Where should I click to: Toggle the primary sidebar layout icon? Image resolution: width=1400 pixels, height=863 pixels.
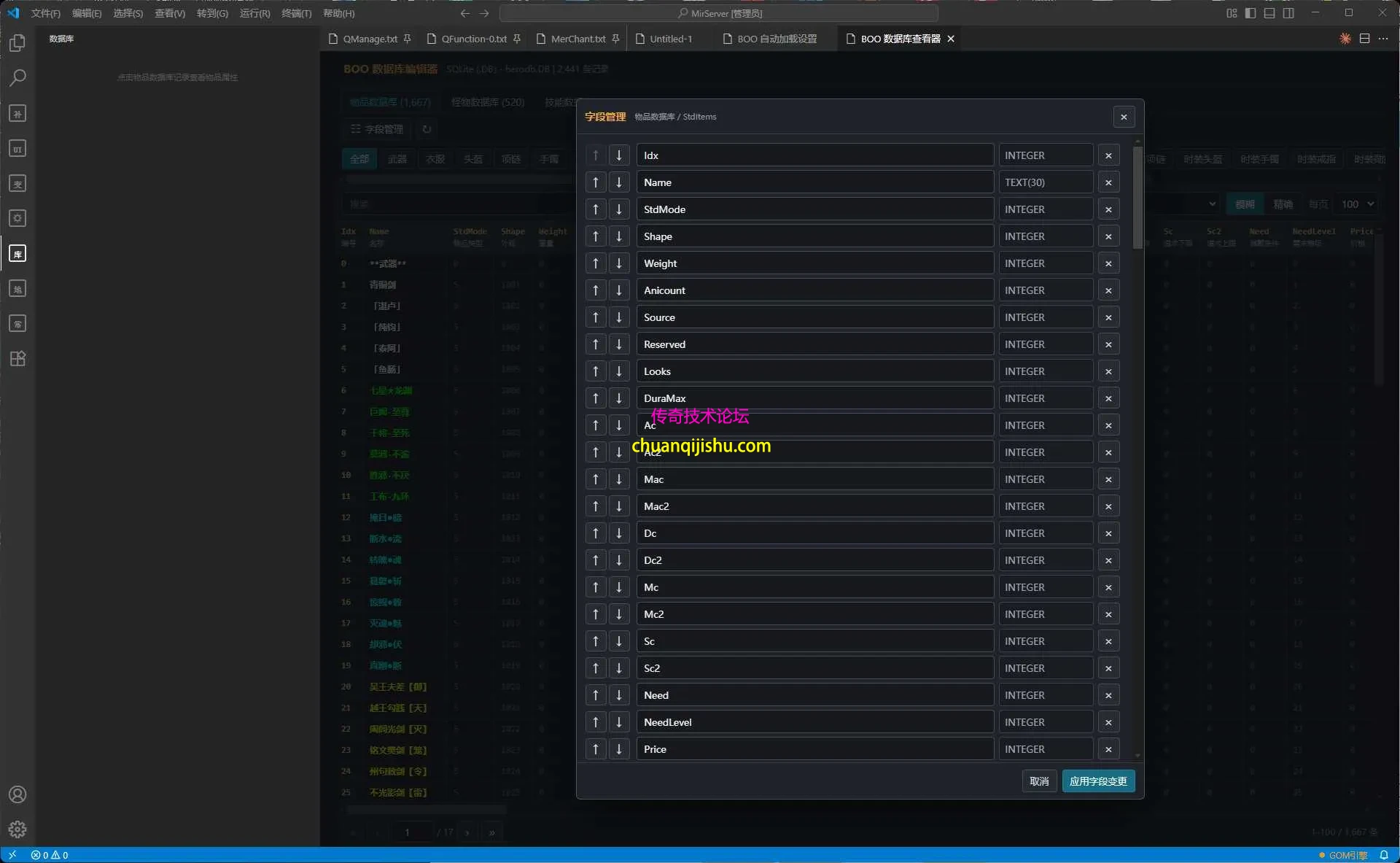coord(1251,13)
